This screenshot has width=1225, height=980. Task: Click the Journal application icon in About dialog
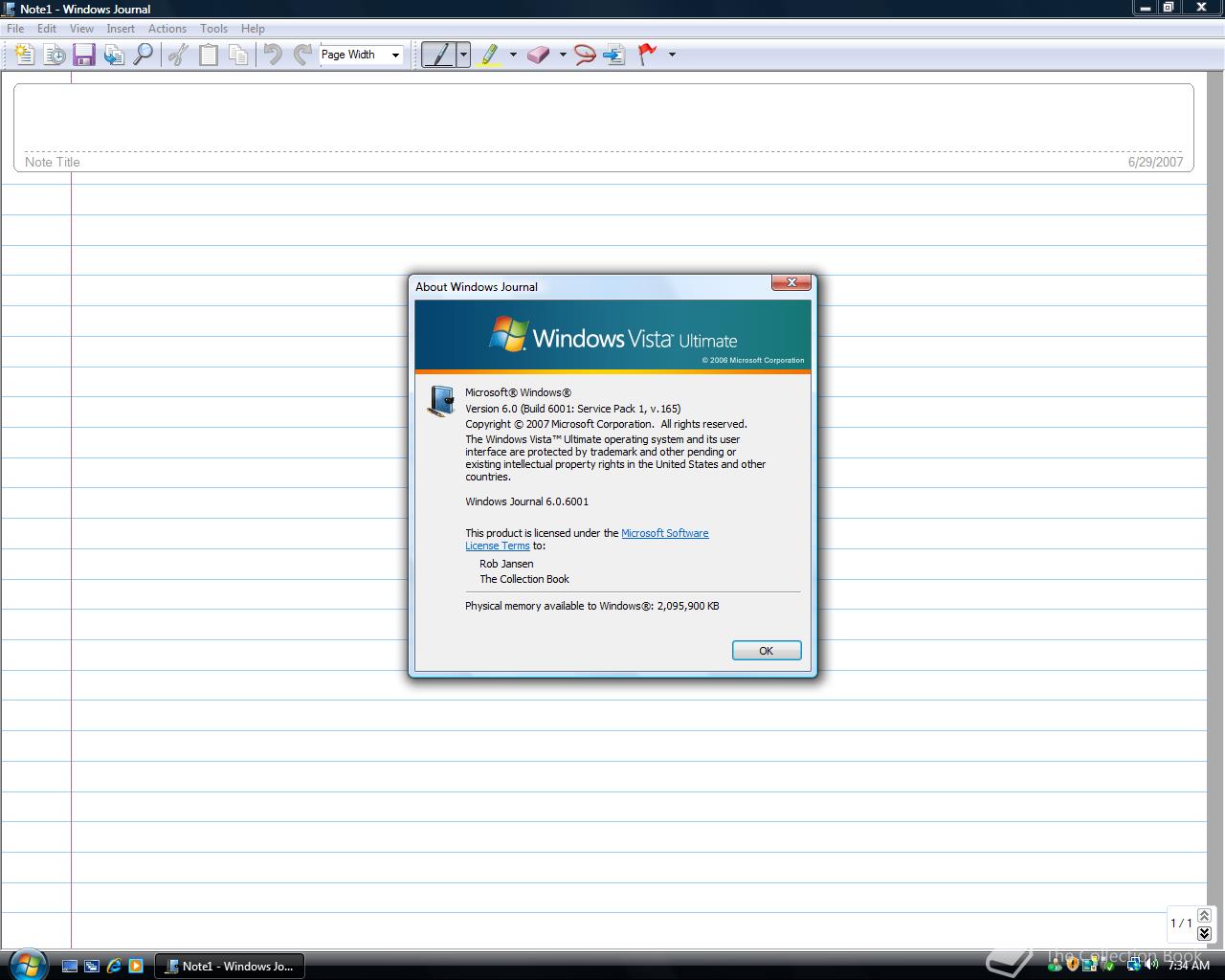point(441,400)
